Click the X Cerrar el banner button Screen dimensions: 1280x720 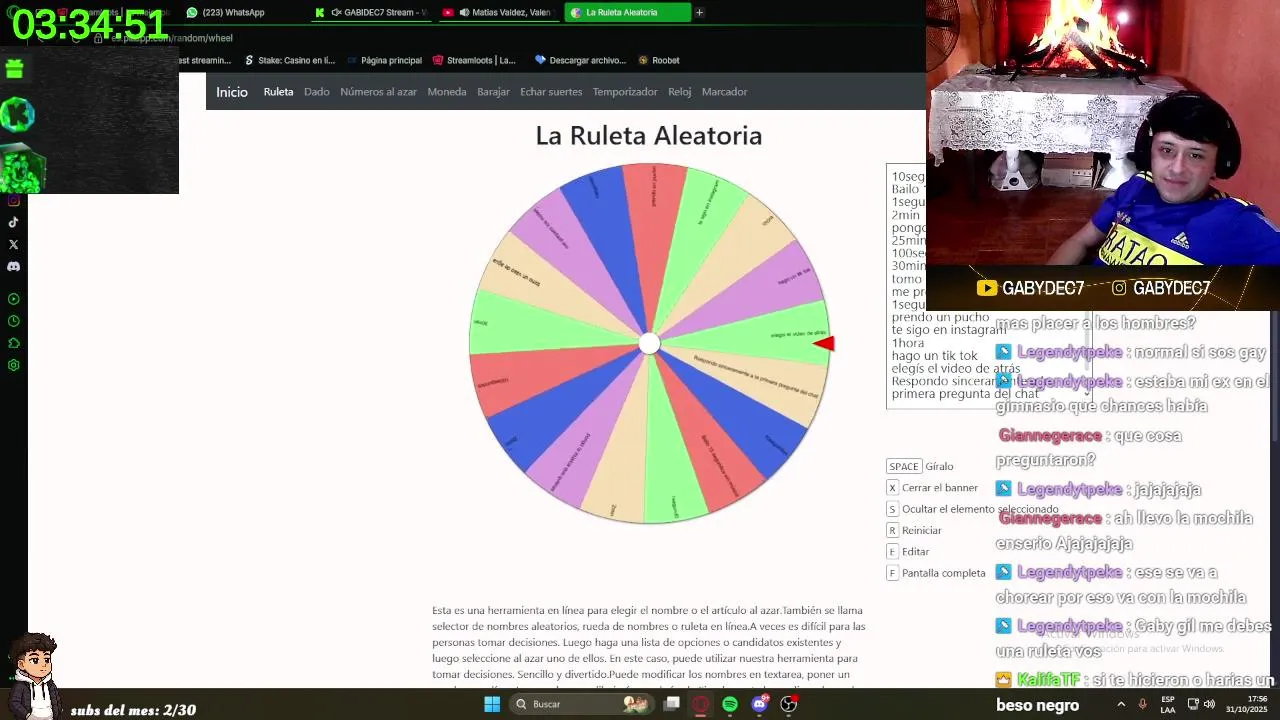pyautogui.click(x=932, y=488)
